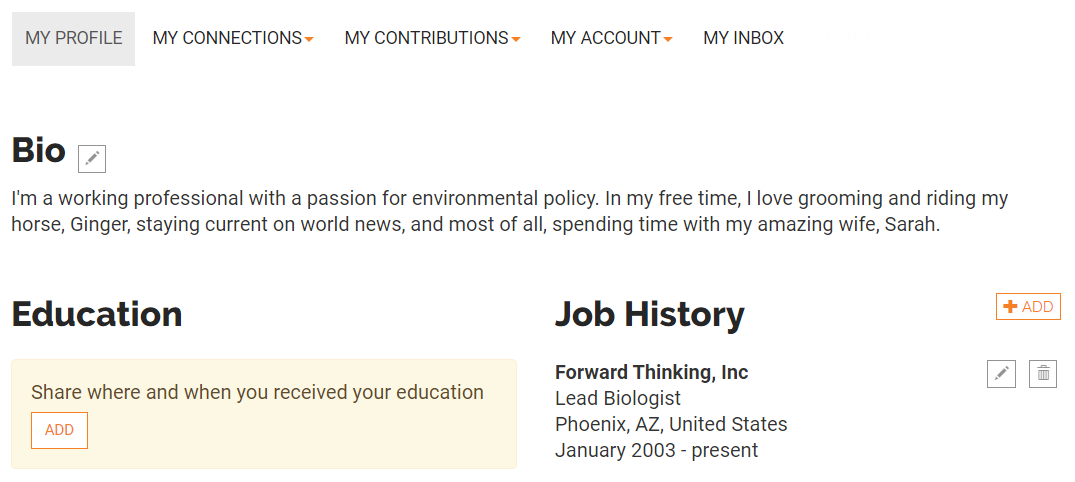Viewport: 1075px width, 482px height.
Task: Select the Job History section heading
Action: pyautogui.click(x=649, y=315)
